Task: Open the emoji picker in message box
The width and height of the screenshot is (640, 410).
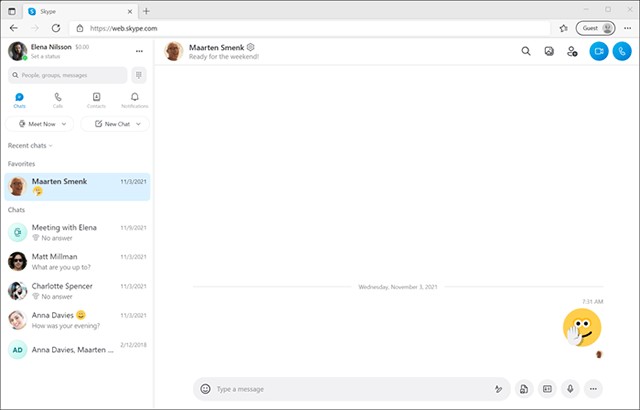Action: pyautogui.click(x=205, y=388)
